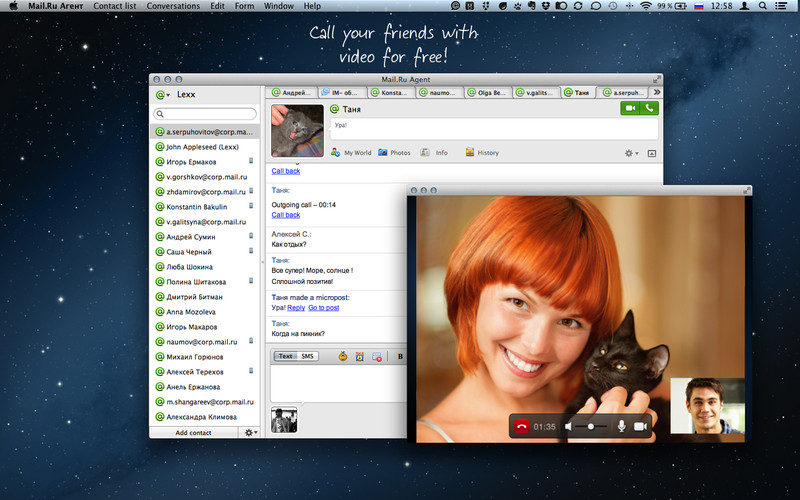
Task: Switch message mode to Text
Action: point(286,356)
